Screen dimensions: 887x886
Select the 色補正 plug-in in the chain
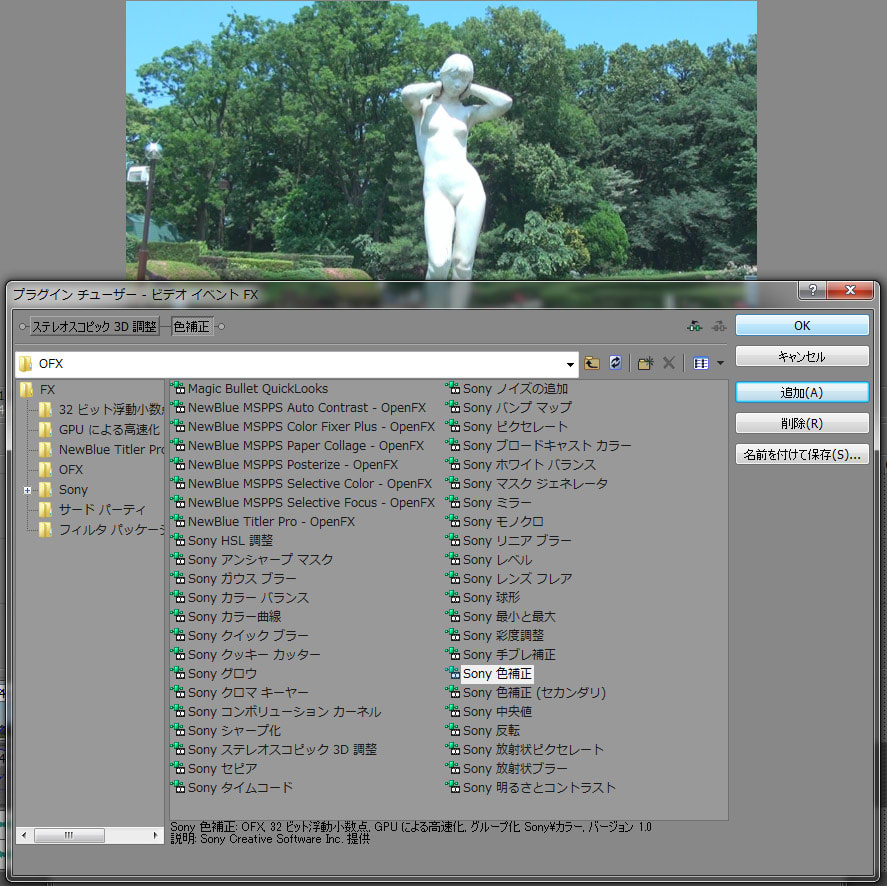tap(192, 326)
